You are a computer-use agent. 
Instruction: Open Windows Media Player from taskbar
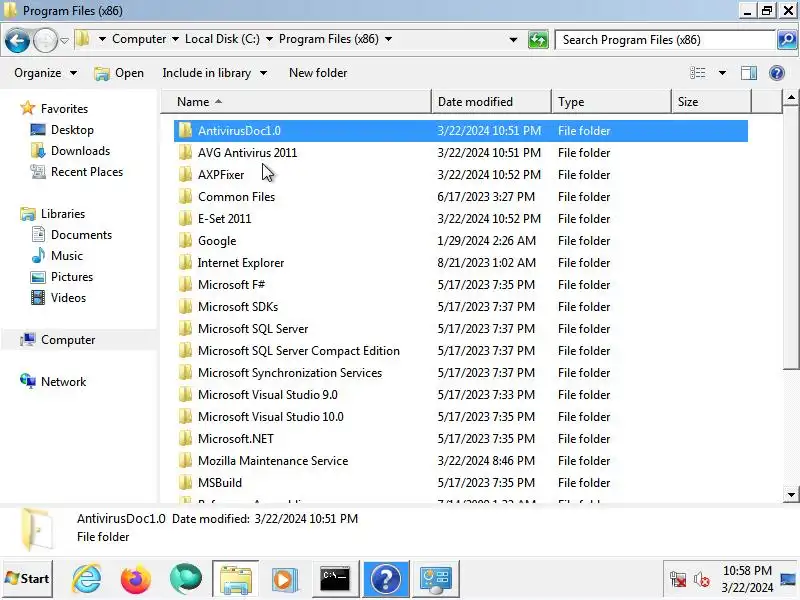pyautogui.click(x=284, y=579)
